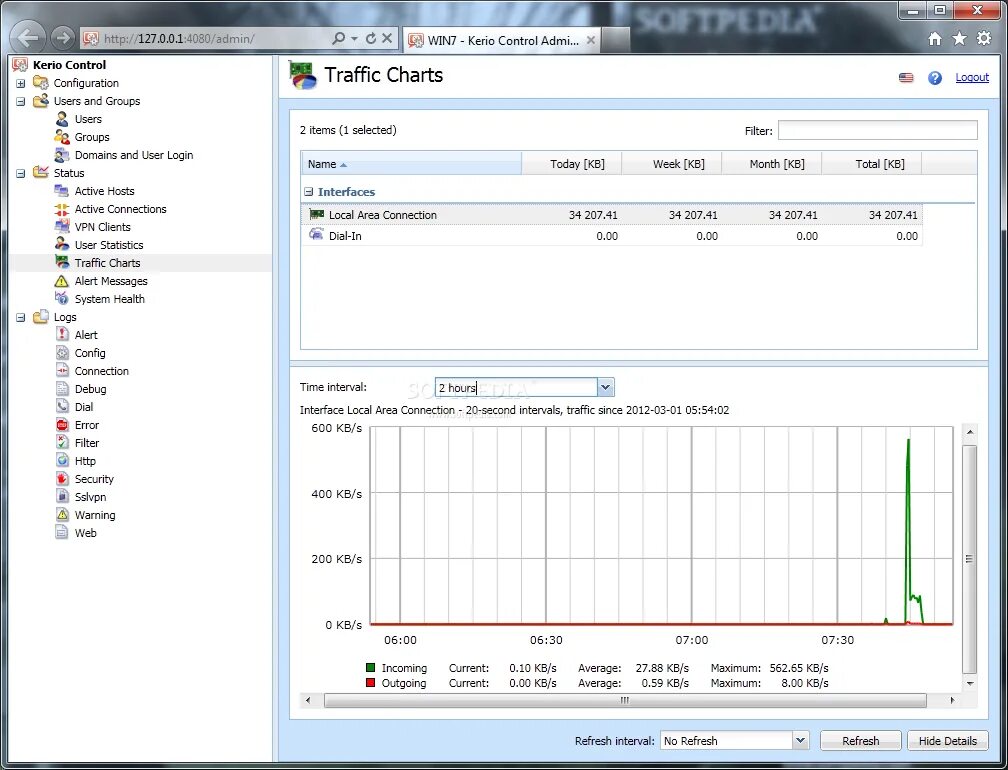Select the Traffic Charts sidebar icon
This screenshot has width=1008, height=770.
(62, 263)
